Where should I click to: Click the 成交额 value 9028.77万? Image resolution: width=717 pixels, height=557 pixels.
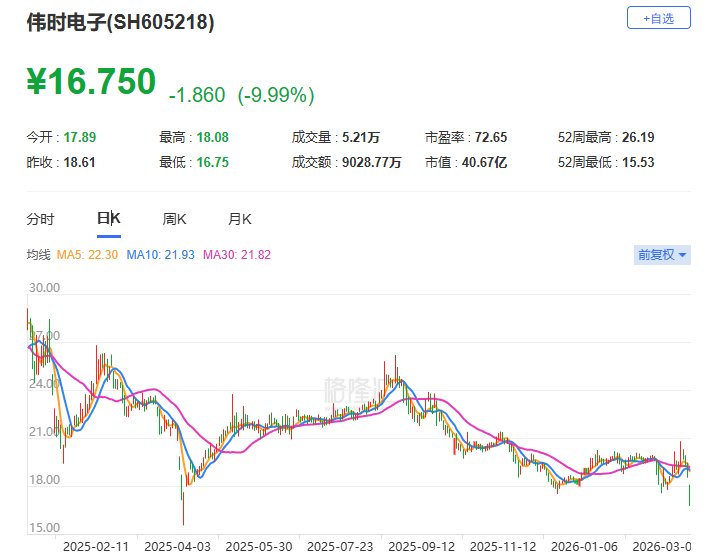(372, 162)
